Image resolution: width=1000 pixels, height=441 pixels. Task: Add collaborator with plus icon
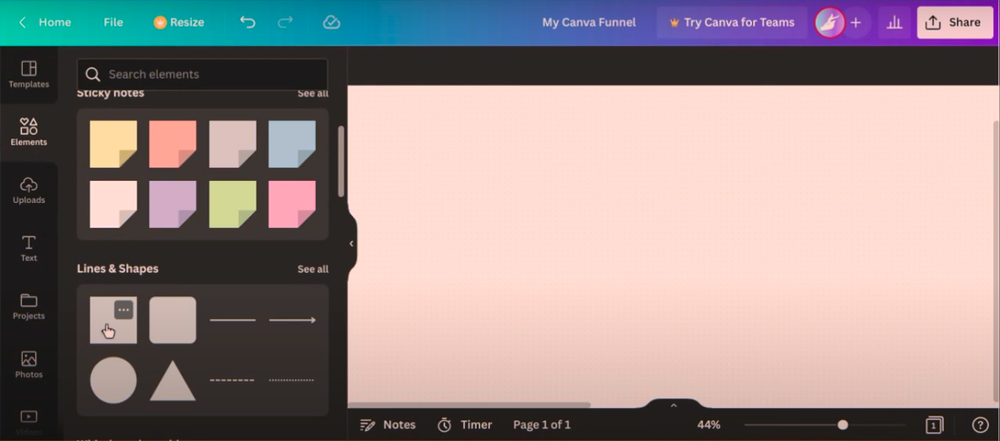pos(856,22)
